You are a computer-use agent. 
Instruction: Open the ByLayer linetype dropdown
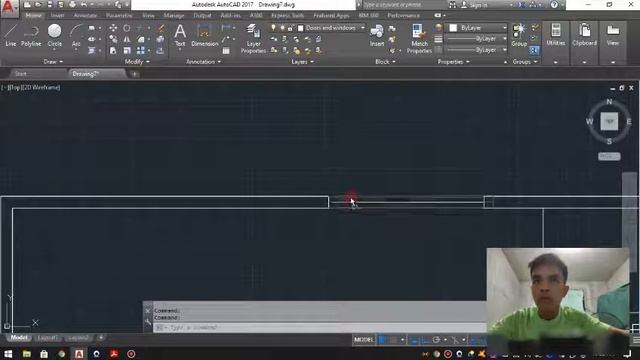pos(476,50)
